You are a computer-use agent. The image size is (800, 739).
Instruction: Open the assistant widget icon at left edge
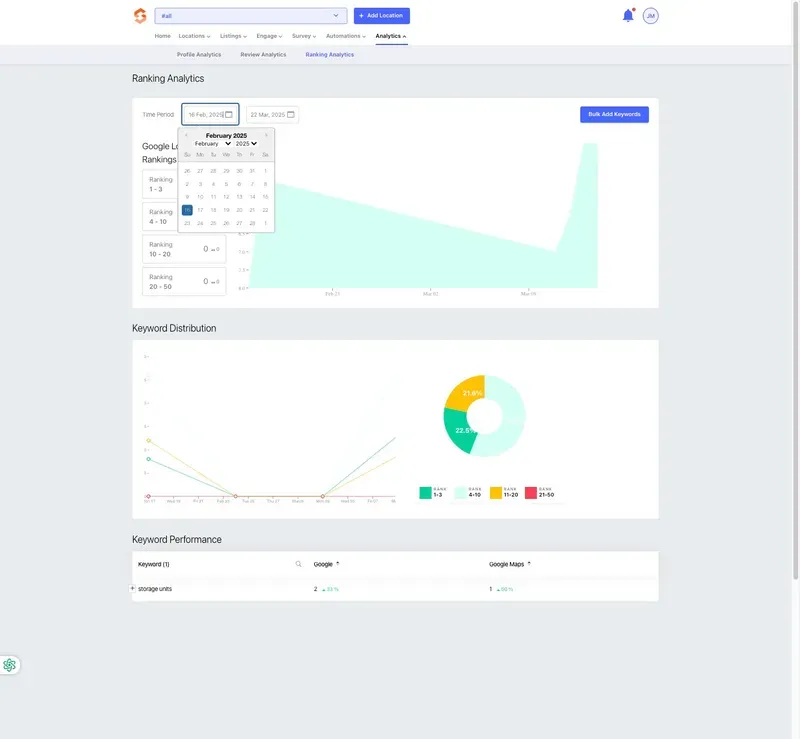pos(9,665)
